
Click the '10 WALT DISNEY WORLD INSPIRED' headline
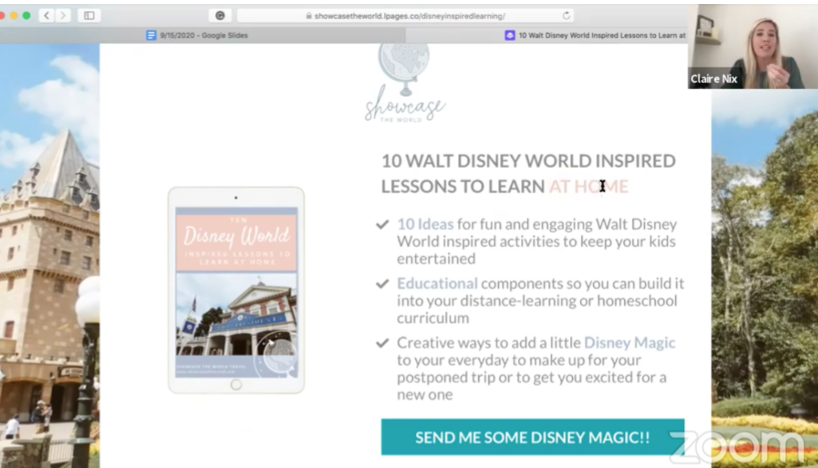tap(528, 161)
